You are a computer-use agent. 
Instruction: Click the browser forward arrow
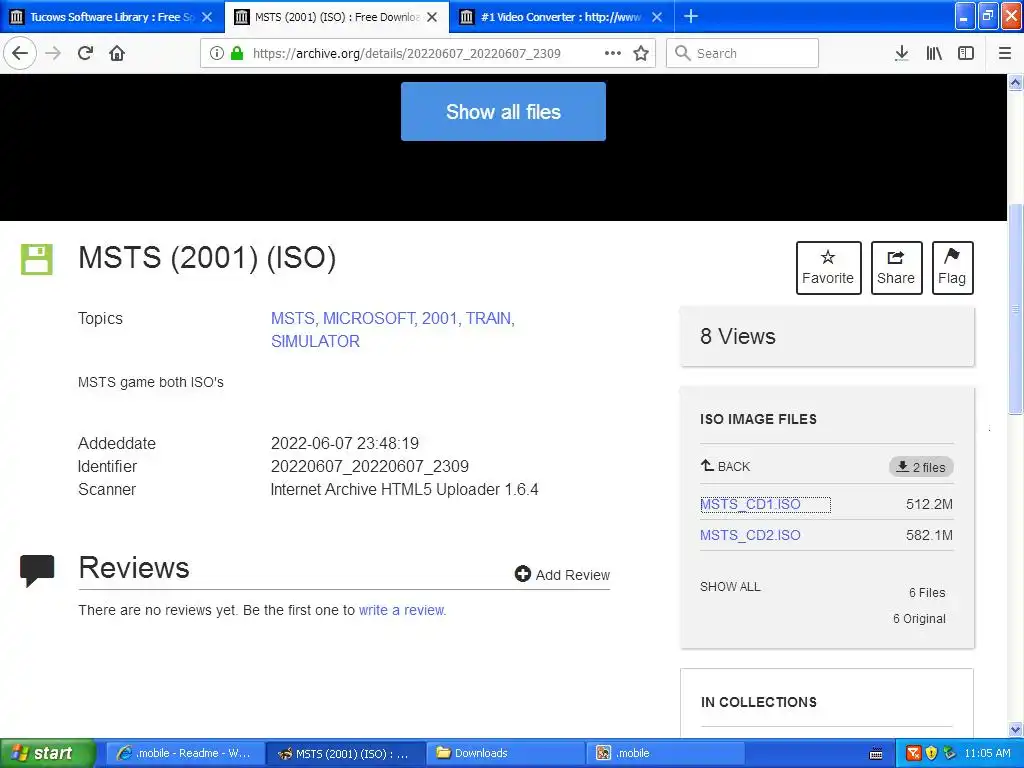coord(53,53)
